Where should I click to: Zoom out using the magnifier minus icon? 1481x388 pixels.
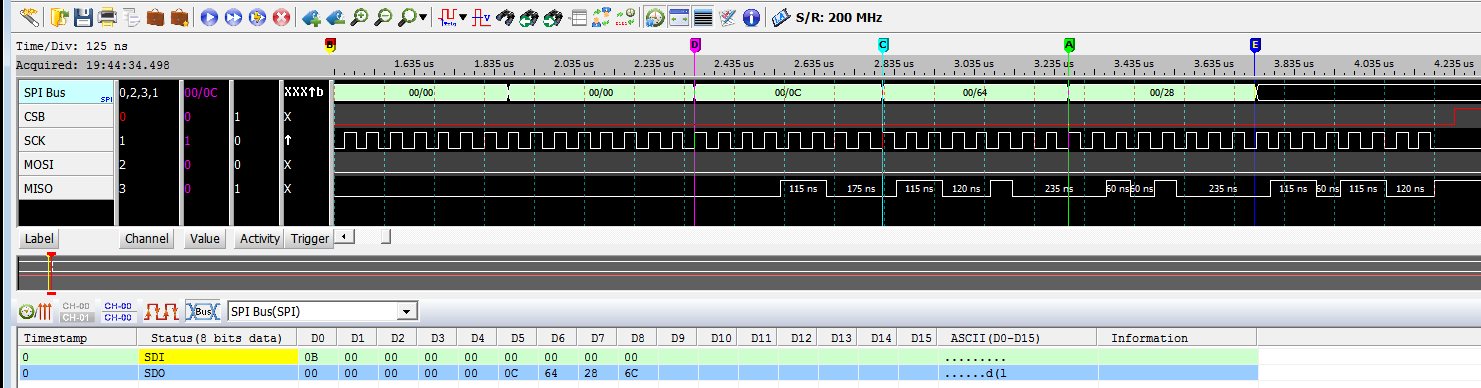click(x=383, y=17)
